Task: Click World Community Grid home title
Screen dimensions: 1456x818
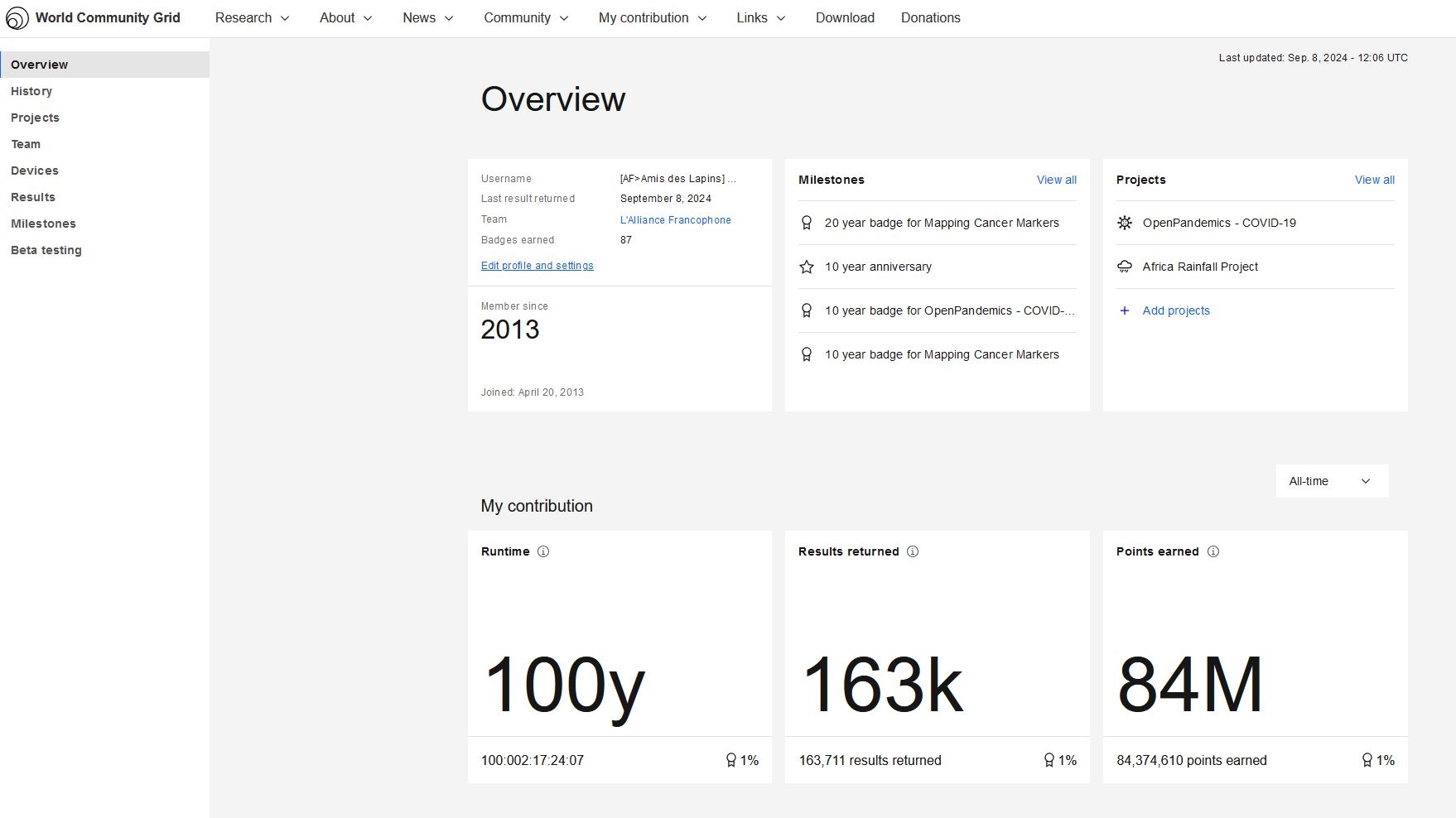Action: 108,17
